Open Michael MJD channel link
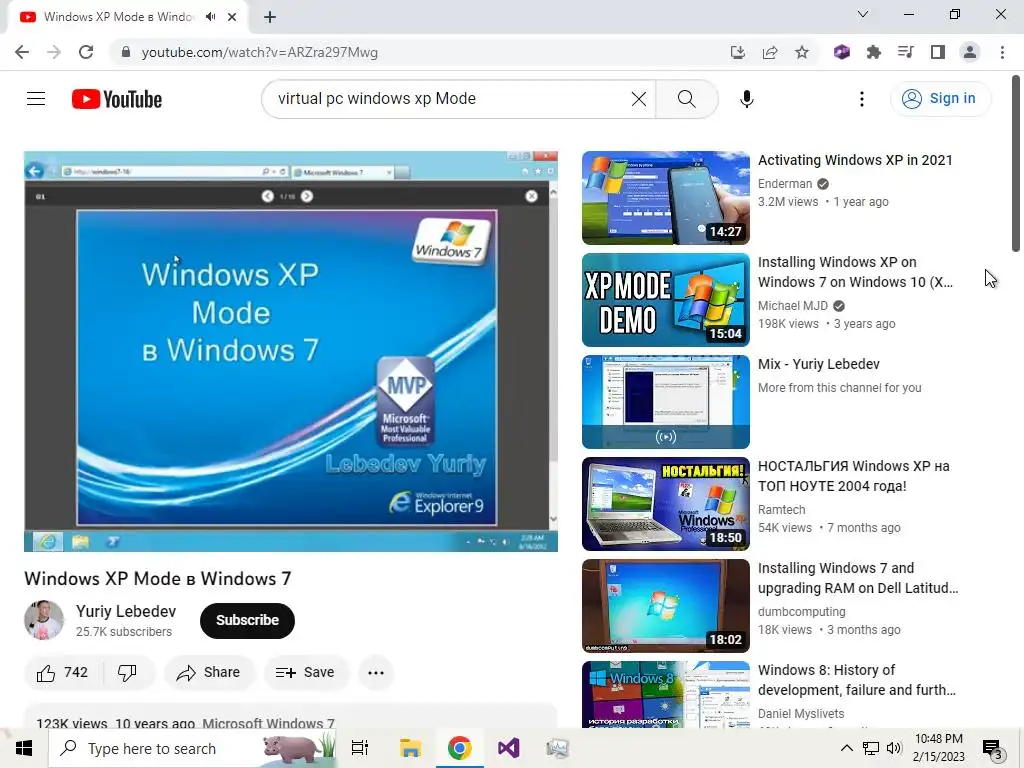Viewport: 1024px width, 768px height. click(792, 306)
